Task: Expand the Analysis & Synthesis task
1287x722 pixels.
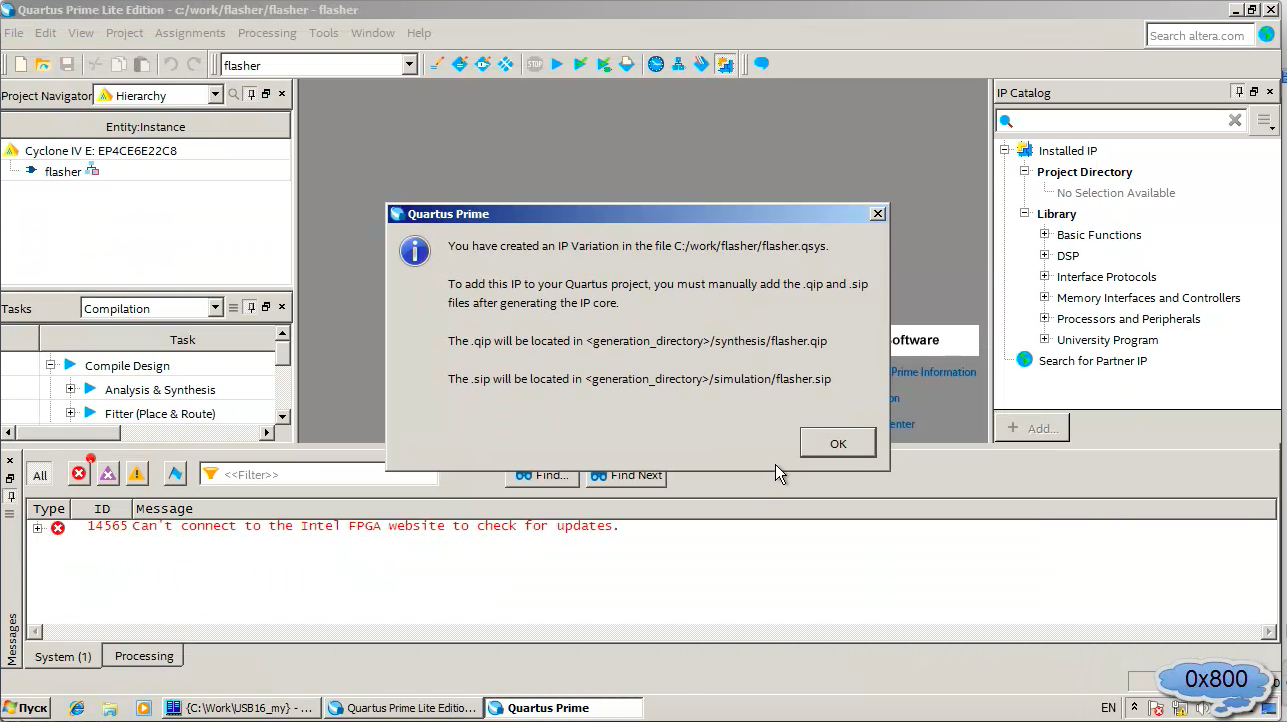Action: coord(70,389)
